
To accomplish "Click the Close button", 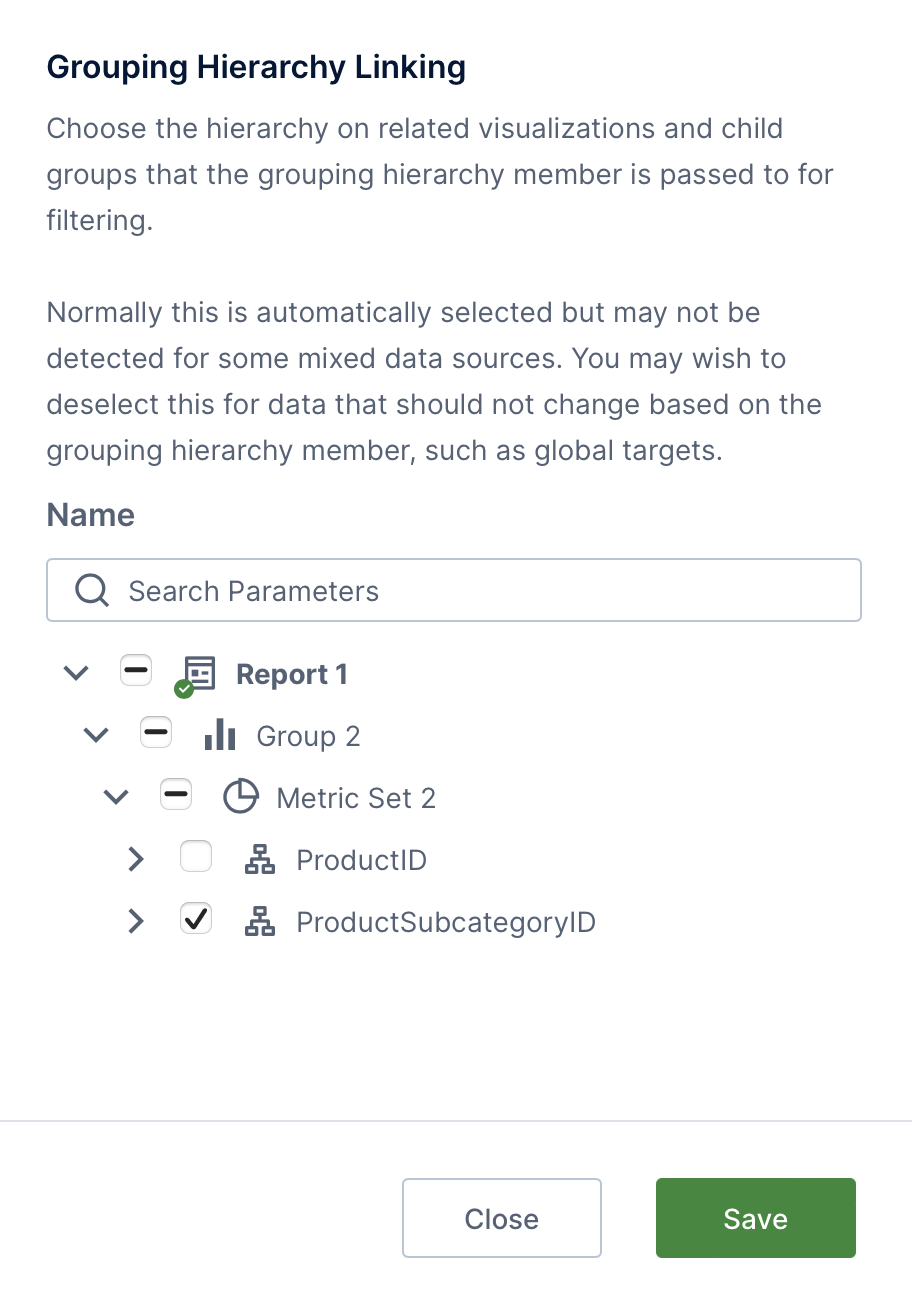I will [x=501, y=1218].
